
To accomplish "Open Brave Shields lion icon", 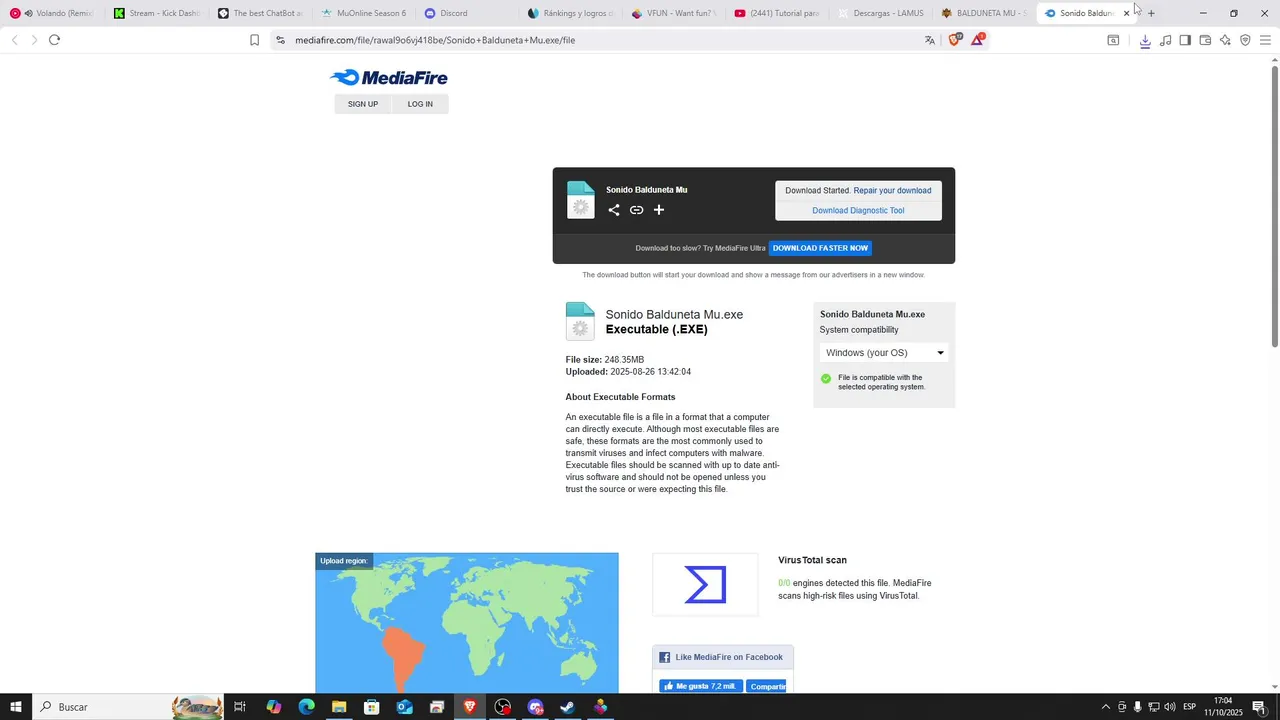I will tap(954, 40).
